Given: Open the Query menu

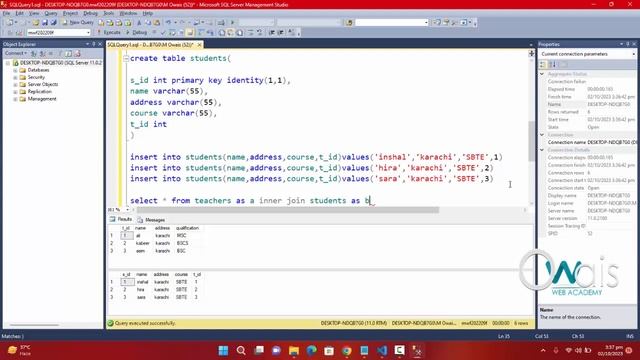Looking at the screenshot, I should coord(51,13).
